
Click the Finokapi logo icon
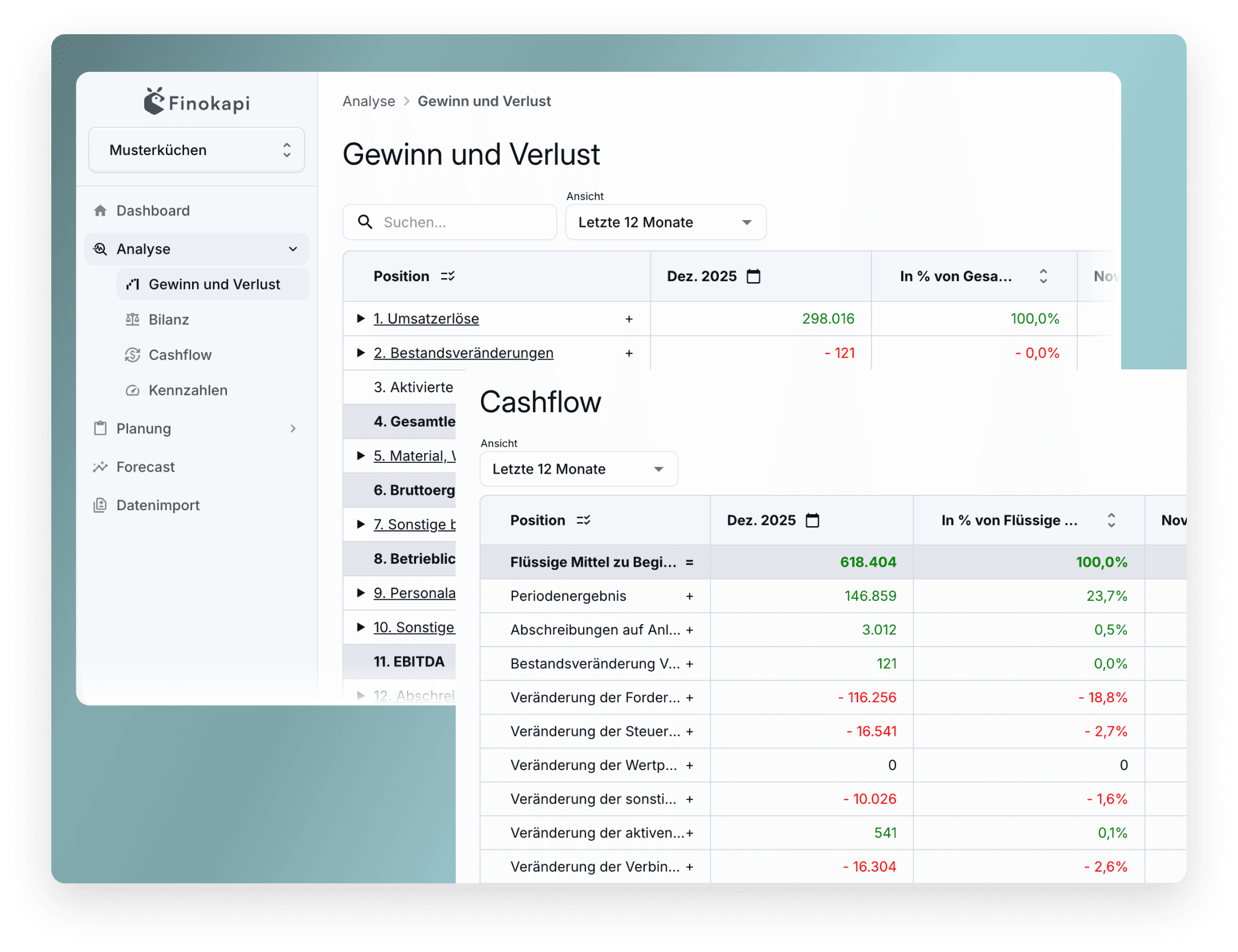[x=154, y=101]
